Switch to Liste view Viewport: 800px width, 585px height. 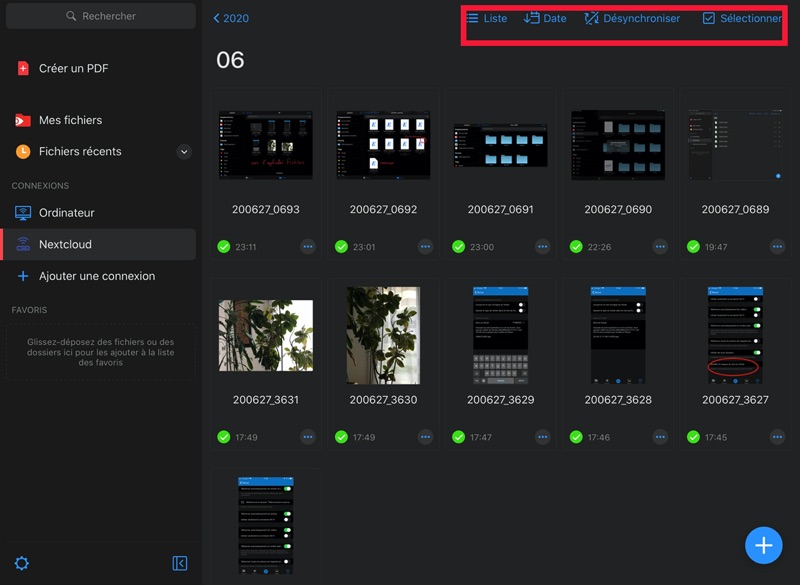[486, 18]
